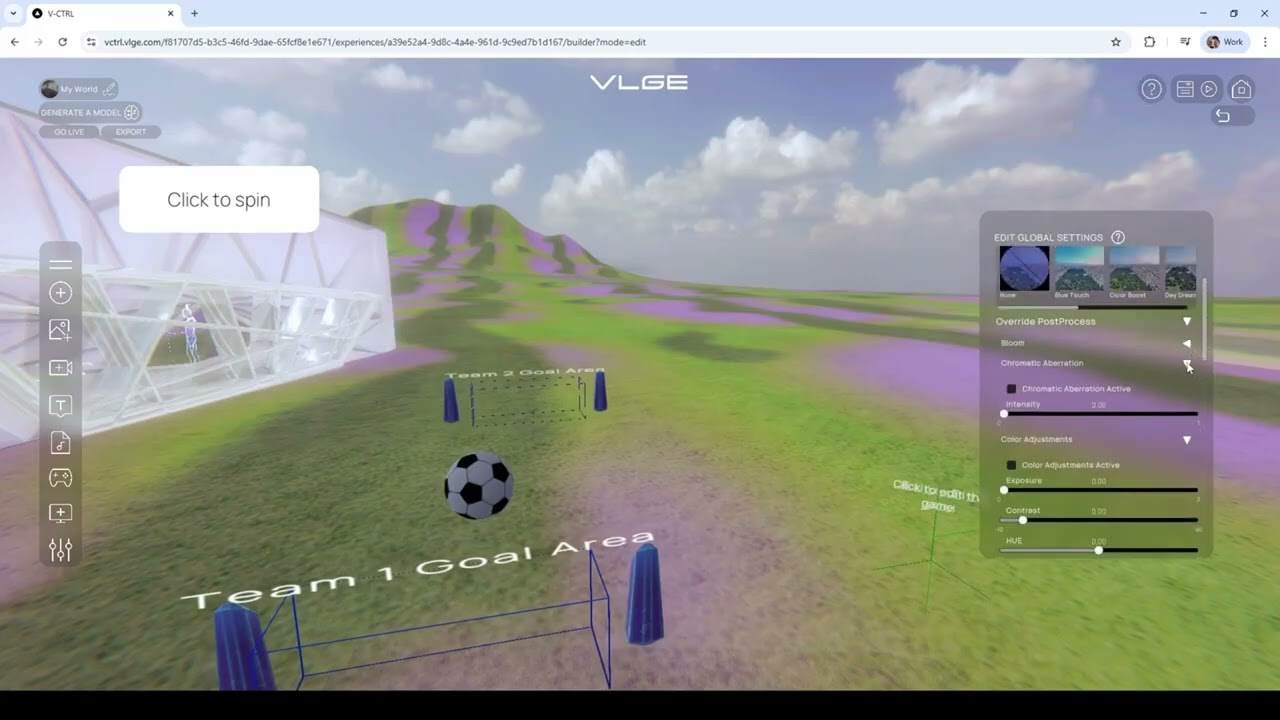Click the EXPORT button
This screenshot has height=720, width=1280.
pos(131,132)
